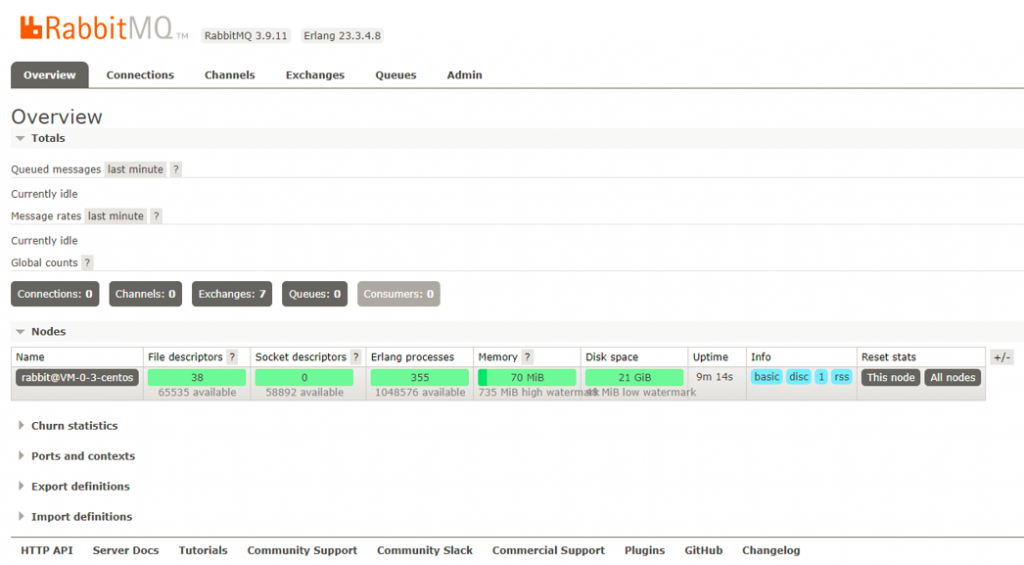Click the 1048576 available text

420,393
